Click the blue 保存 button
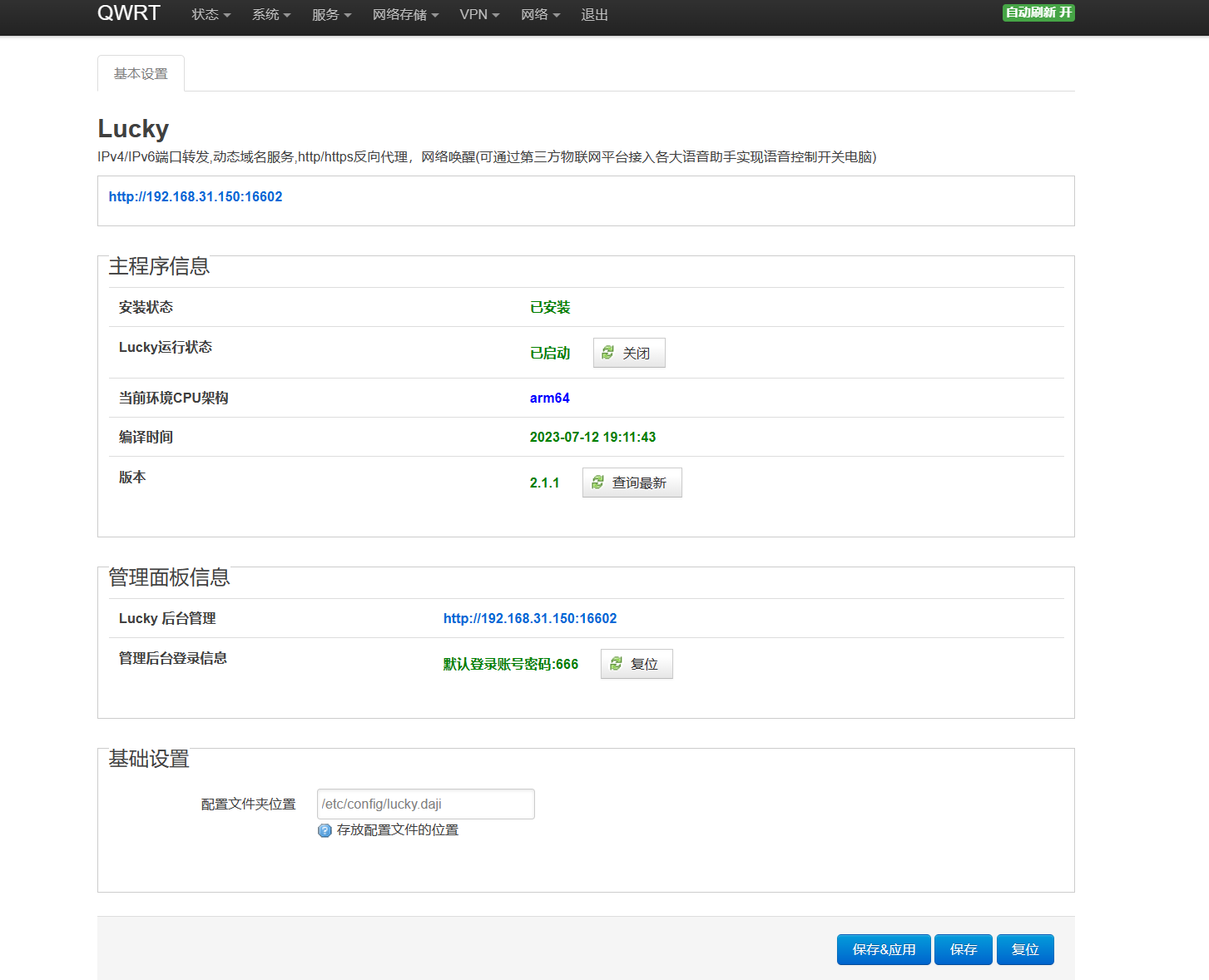1209x980 pixels. [964, 949]
